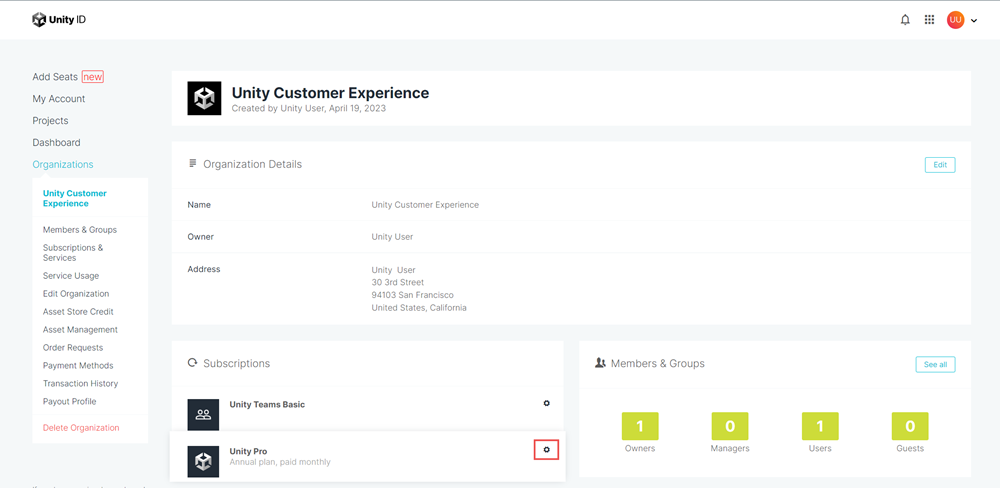The width and height of the screenshot is (1000, 488).
Task: Open Order Requests
Action: pos(73,348)
